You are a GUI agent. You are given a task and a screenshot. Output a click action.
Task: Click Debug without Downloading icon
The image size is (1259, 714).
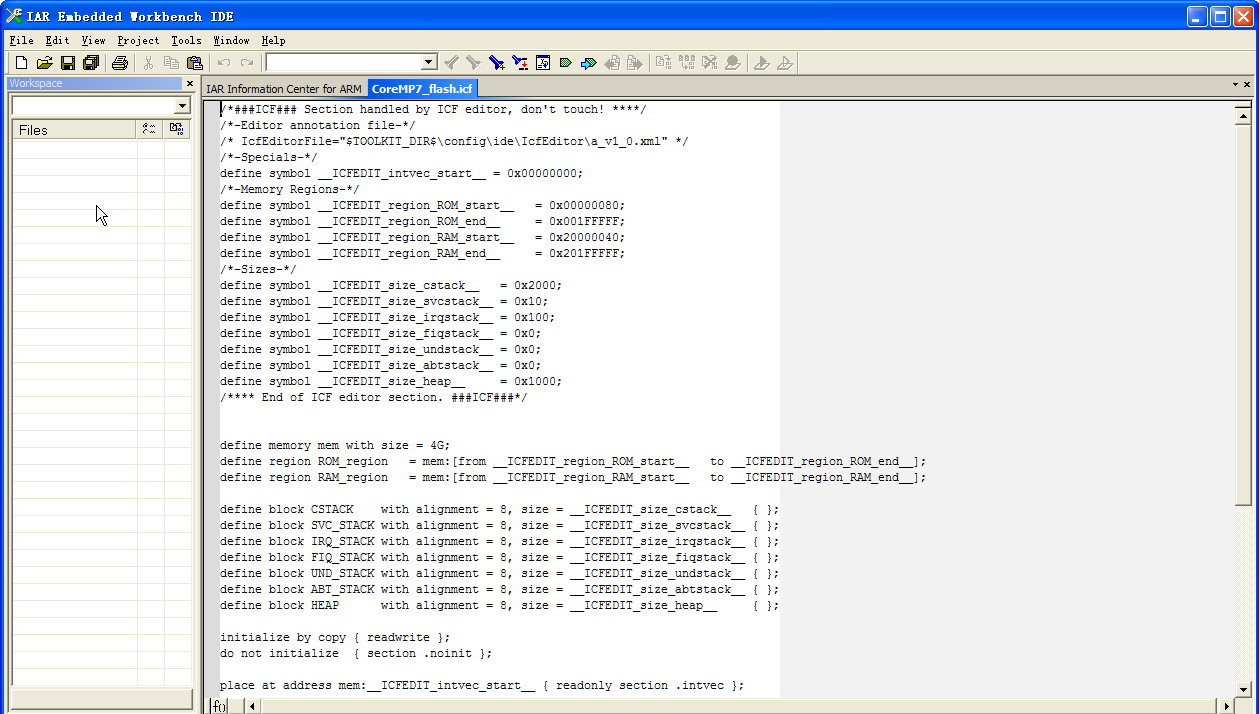coord(785,63)
